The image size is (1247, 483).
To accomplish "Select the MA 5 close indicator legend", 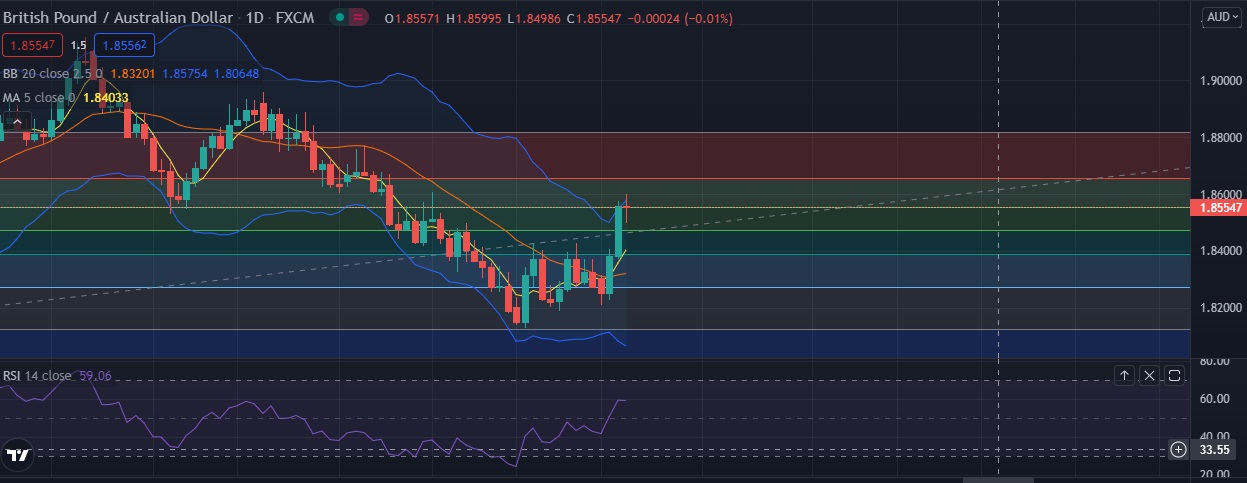I will [x=39, y=97].
